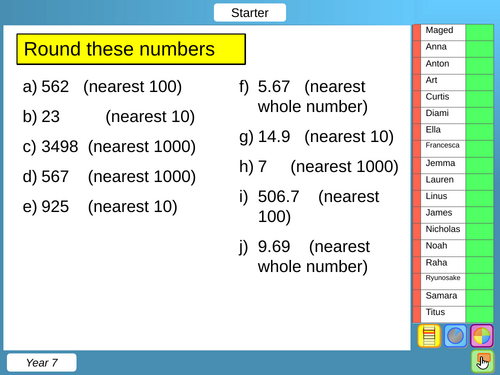This screenshot has width=500, height=375.
Task: Select student Noah in the class list
Action: pos(443,248)
